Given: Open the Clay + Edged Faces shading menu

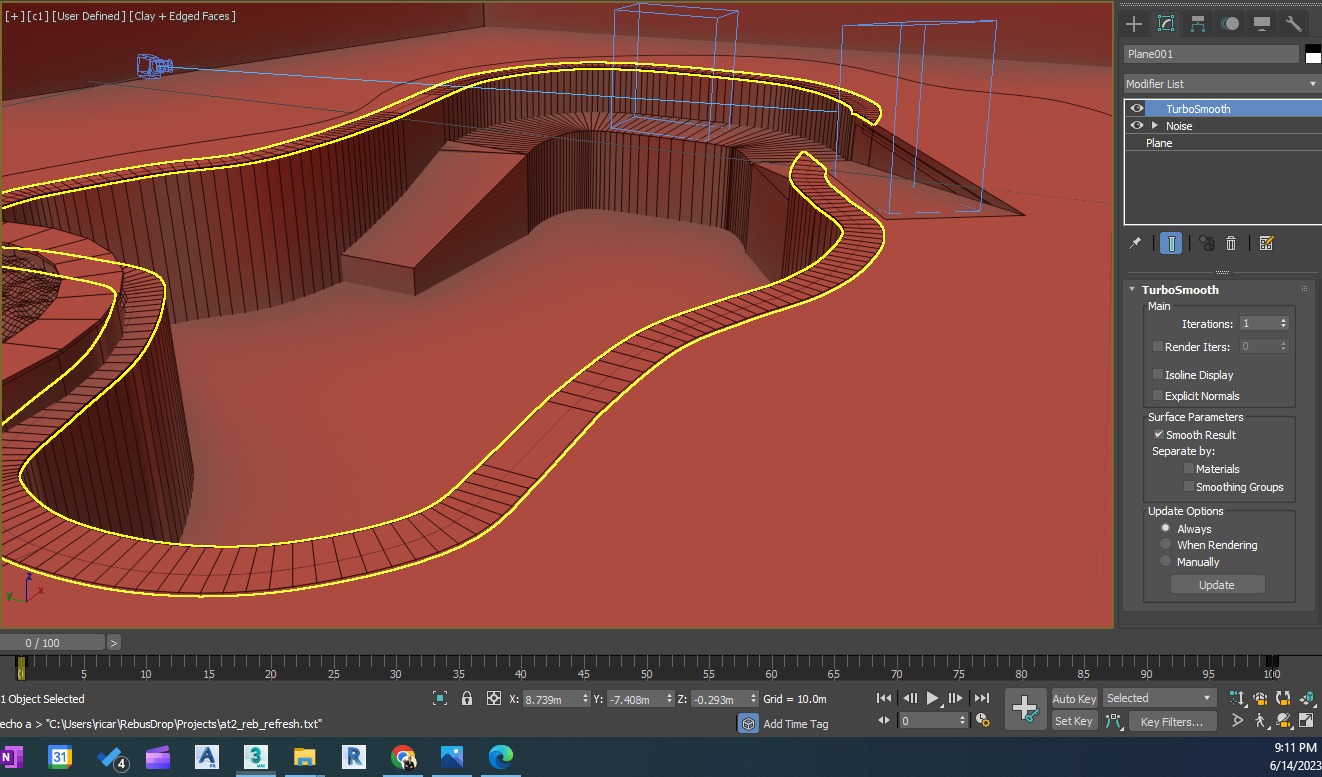Looking at the screenshot, I should pyautogui.click(x=183, y=16).
